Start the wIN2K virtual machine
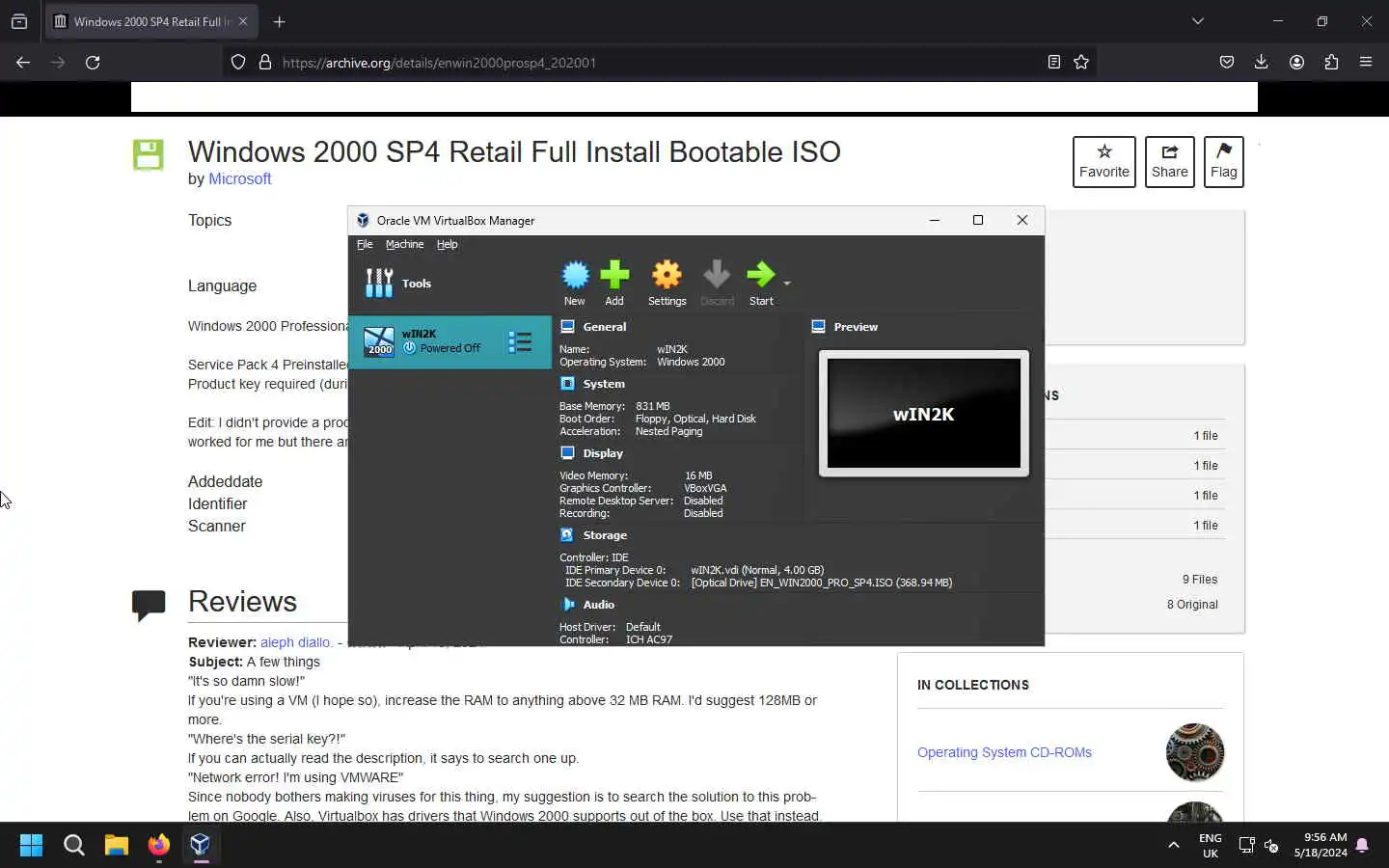This screenshot has height=868, width=1389. [761, 283]
